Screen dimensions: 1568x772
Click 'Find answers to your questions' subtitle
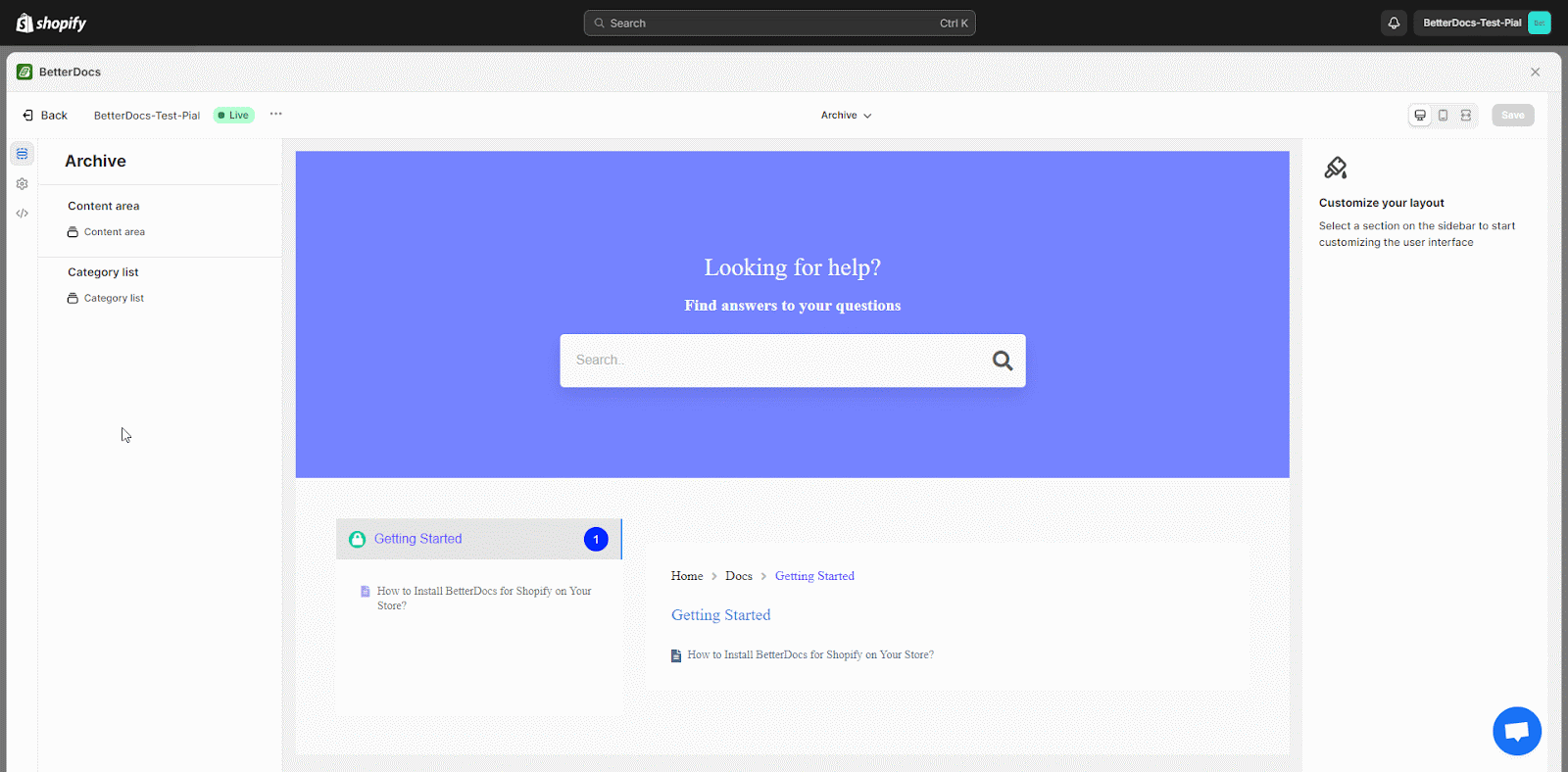pos(792,306)
